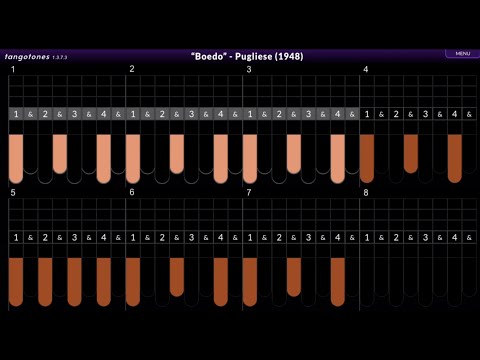Select measure number 4
Viewport: 480px width, 360px height.
pos(366,69)
